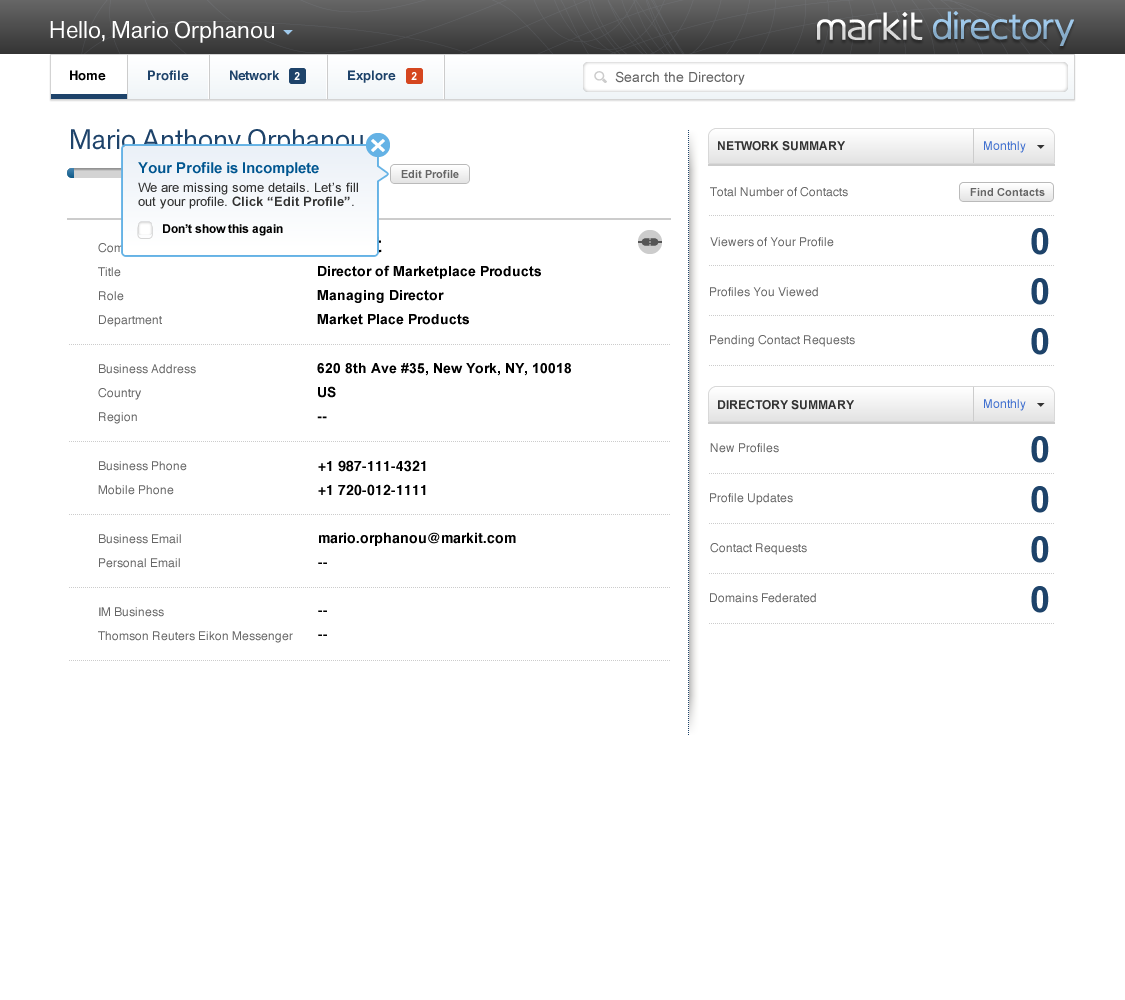
Task: Click the Thomson Reuters Eikon Messenger label
Action: (x=195, y=636)
